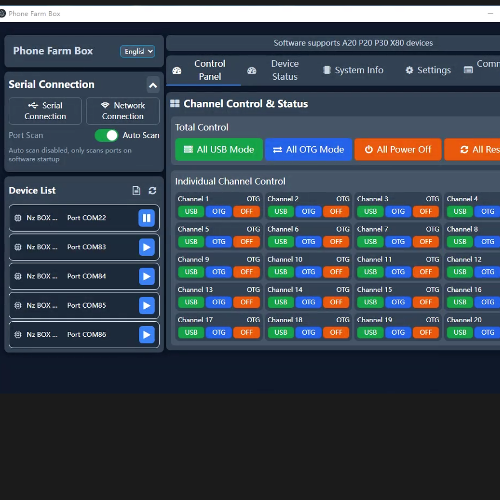Go to the Settings tab
Viewport: 500px width, 500px height.
click(428, 70)
